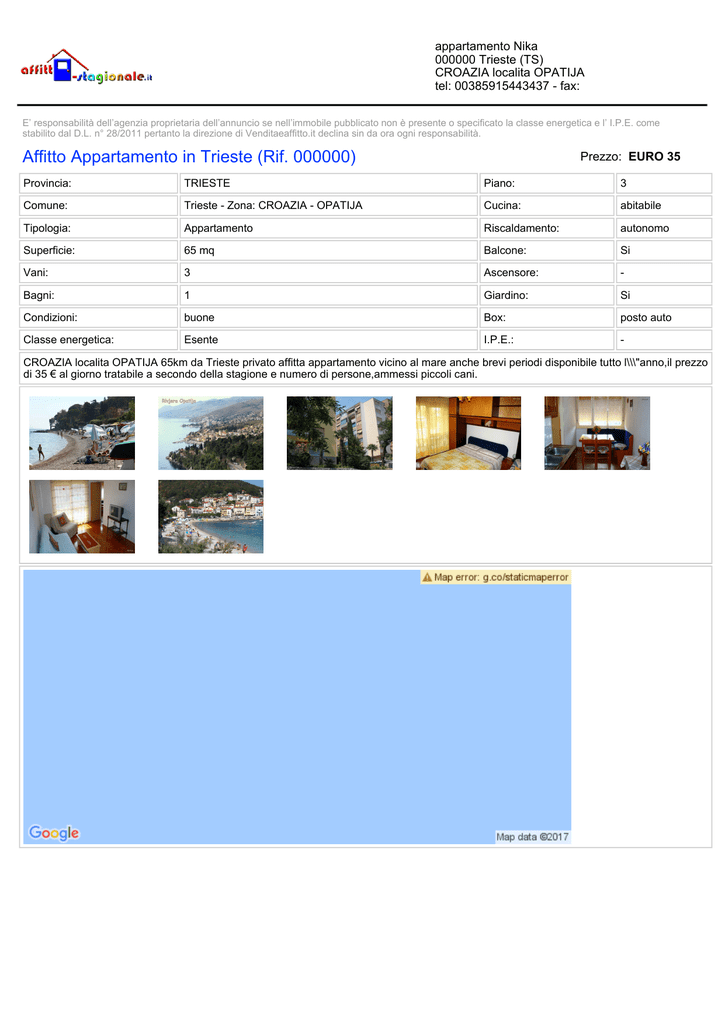Click the 'Condizioni:' label cell

pyautogui.click(x=99, y=317)
